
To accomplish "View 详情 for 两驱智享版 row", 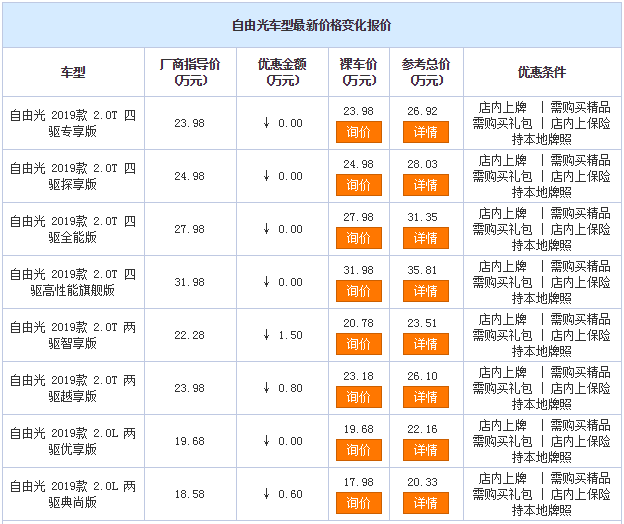I will pyautogui.click(x=426, y=344).
